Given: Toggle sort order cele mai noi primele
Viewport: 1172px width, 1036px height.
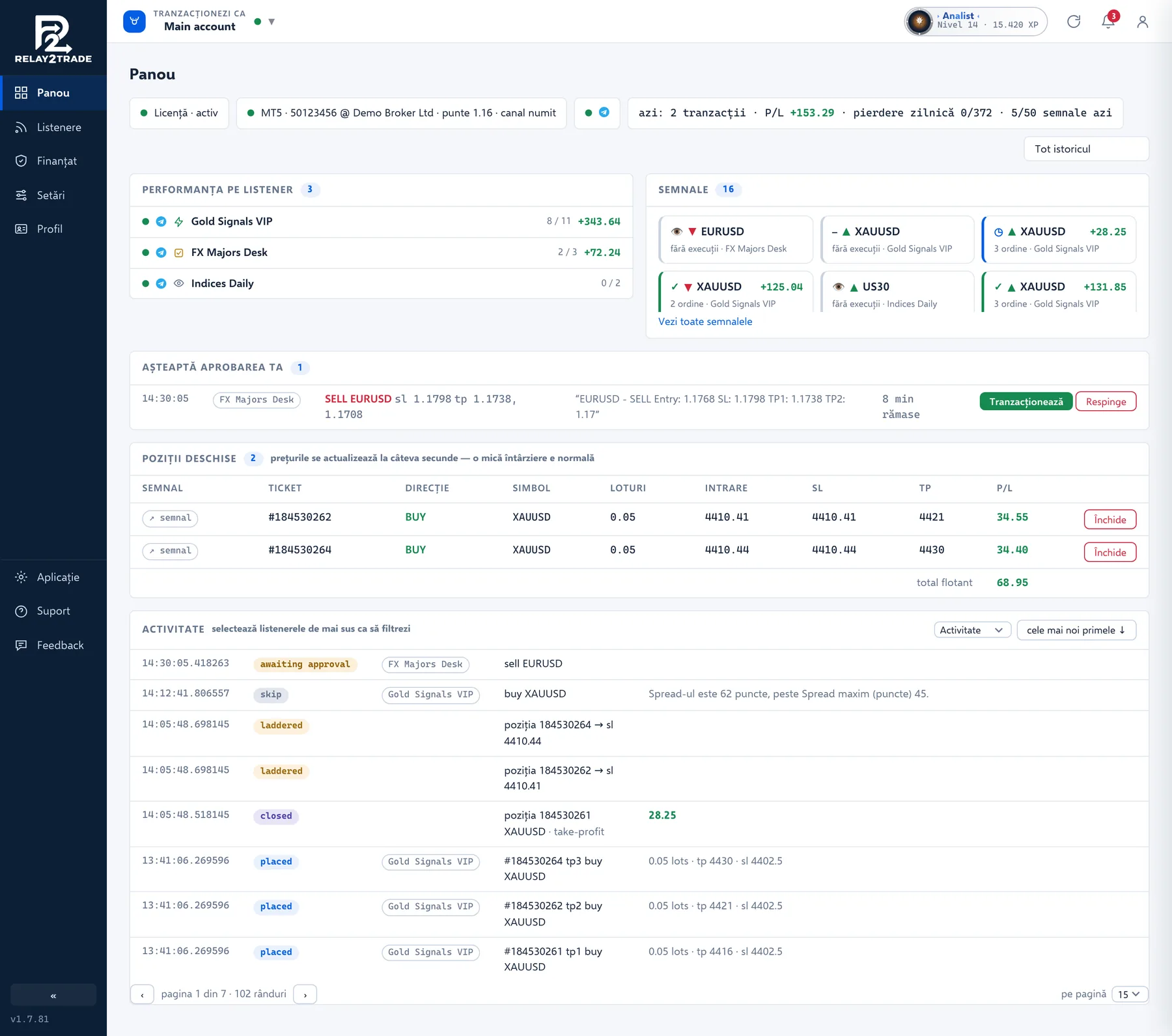Looking at the screenshot, I should coord(1076,630).
